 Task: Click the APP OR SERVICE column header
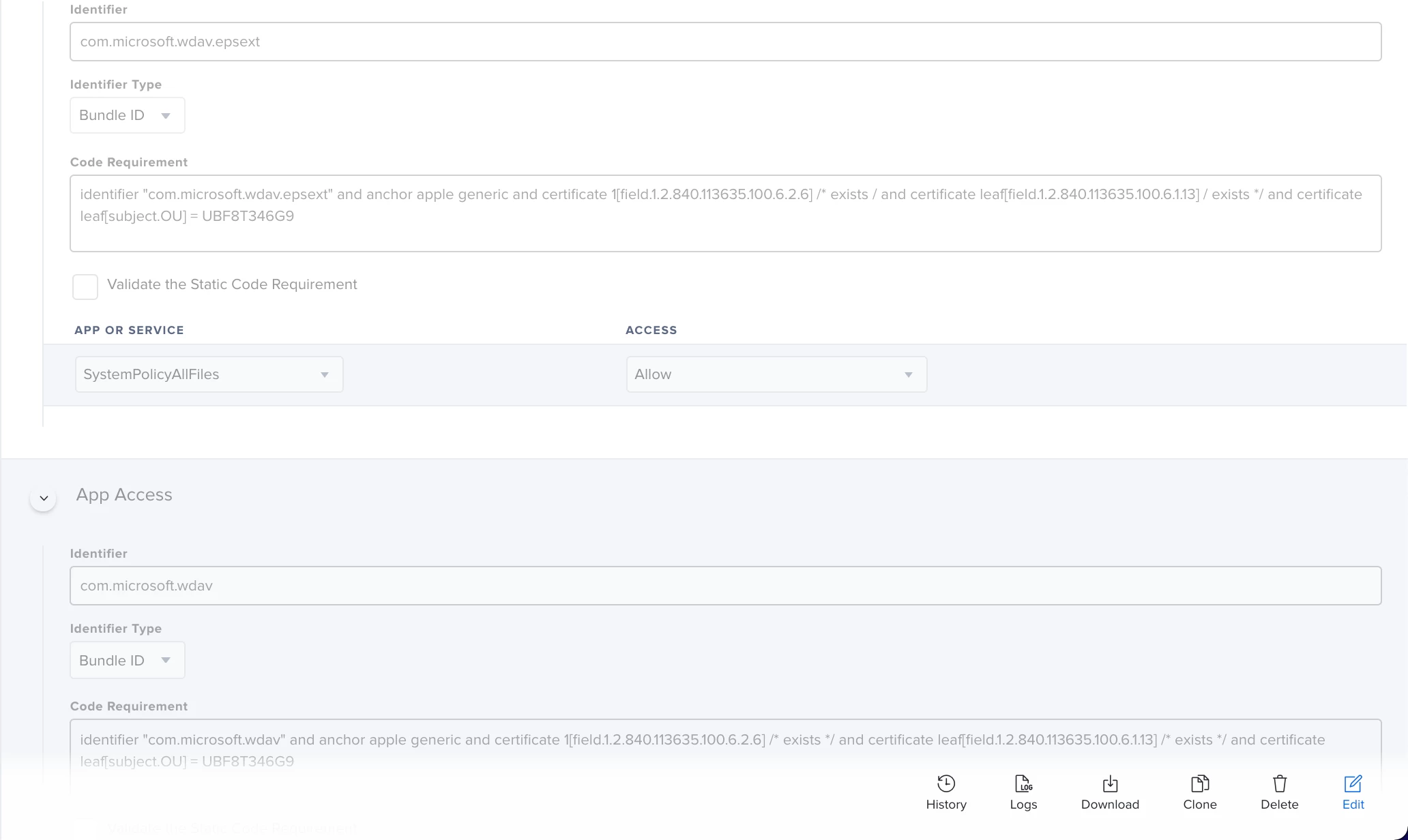pos(129,330)
